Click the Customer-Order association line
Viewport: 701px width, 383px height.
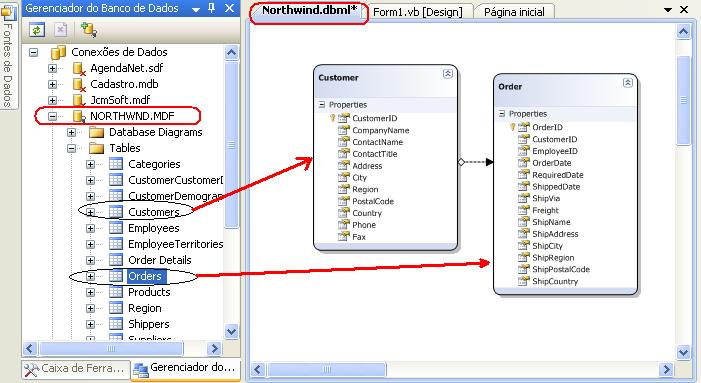[476, 162]
